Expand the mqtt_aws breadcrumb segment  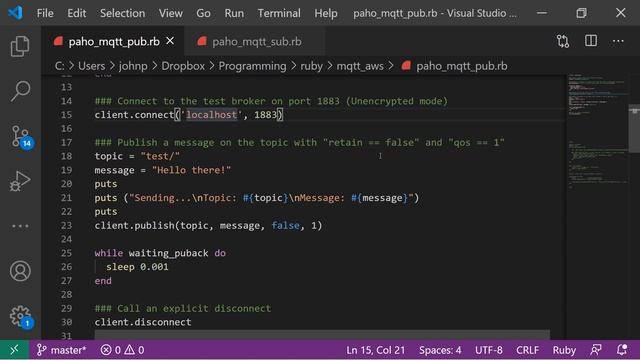coord(360,66)
